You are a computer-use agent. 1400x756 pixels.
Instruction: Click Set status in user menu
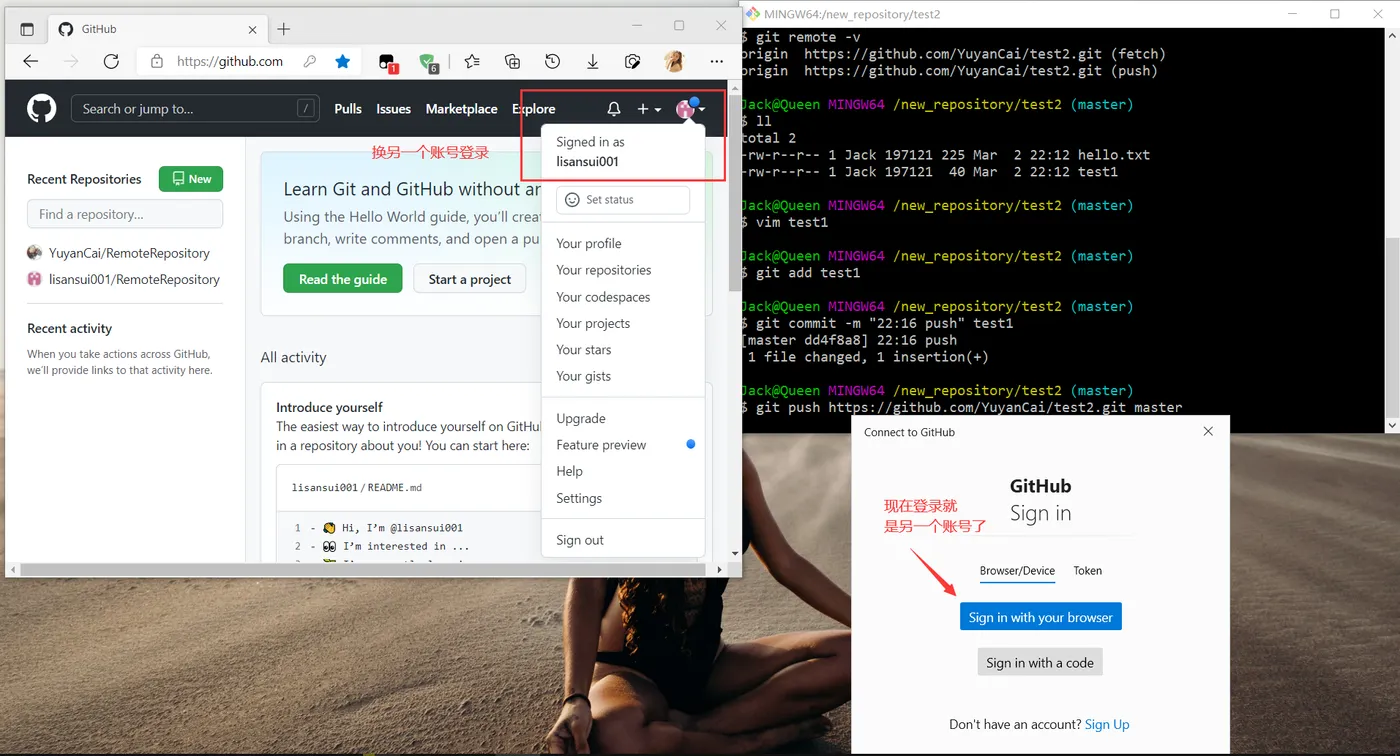click(x=623, y=200)
